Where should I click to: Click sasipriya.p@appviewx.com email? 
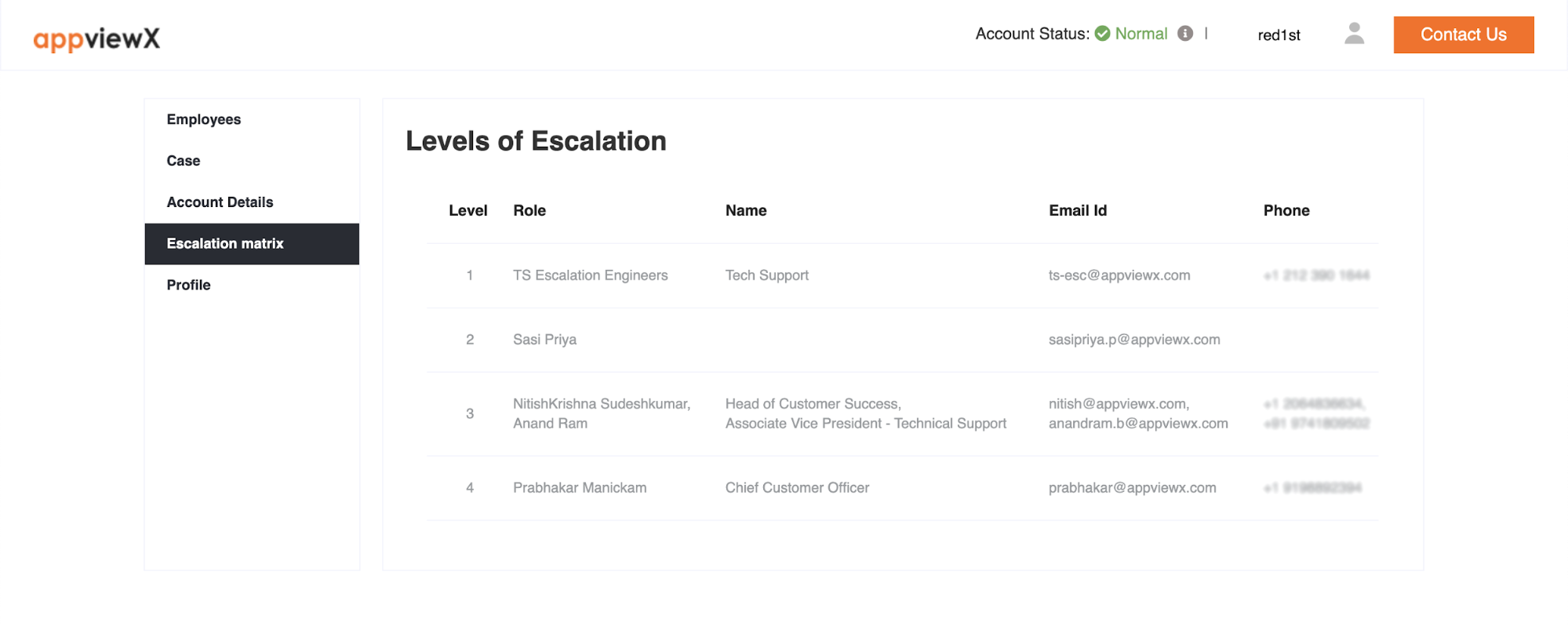point(1133,340)
